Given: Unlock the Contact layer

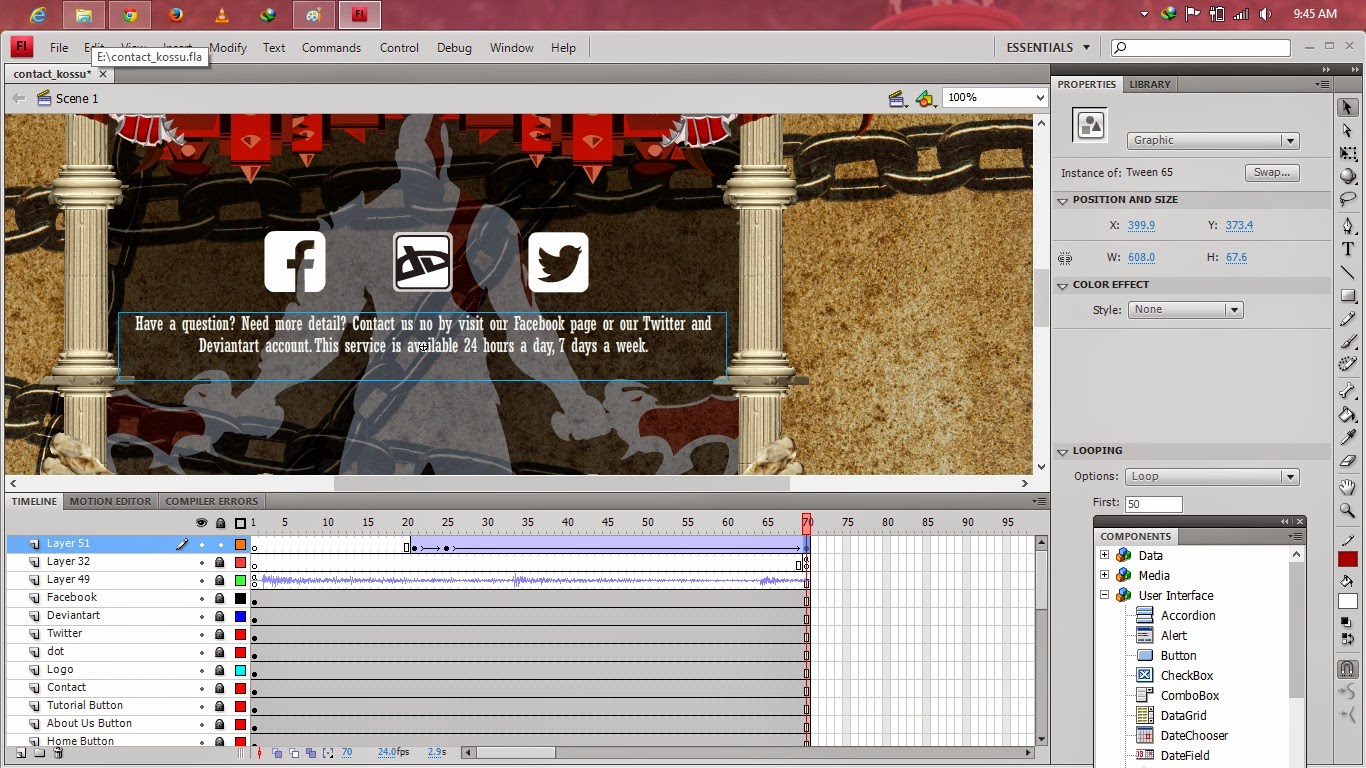Looking at the screenshot, I should pyautogui.click(x=220, y=688).
